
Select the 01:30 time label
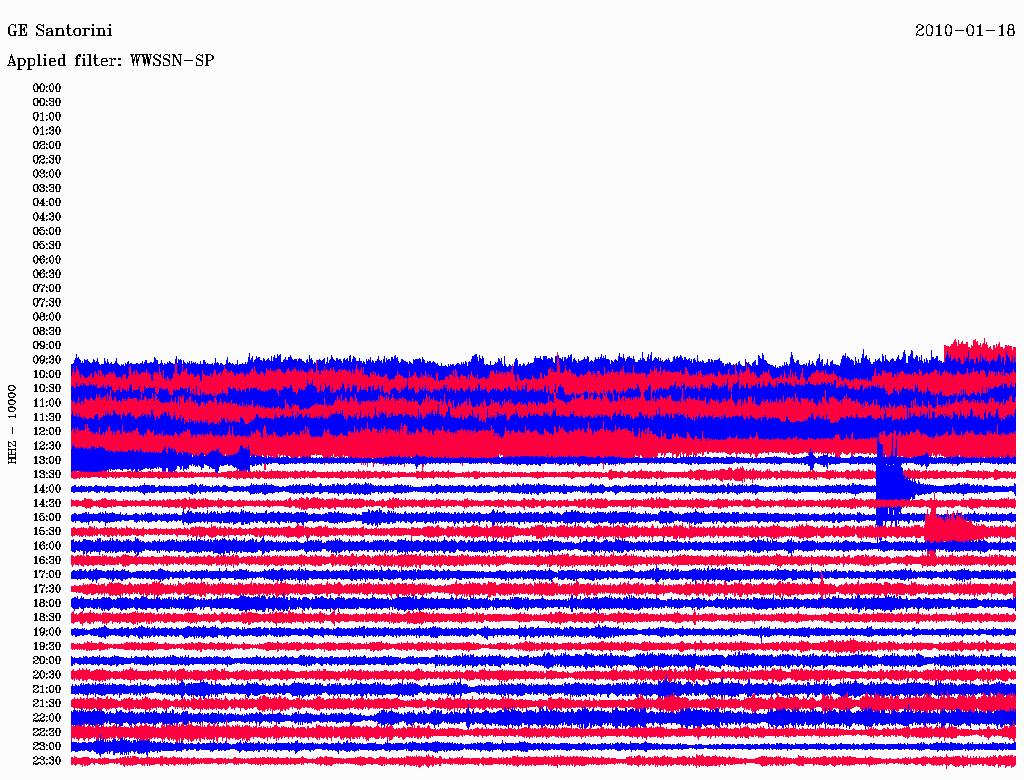46,131
